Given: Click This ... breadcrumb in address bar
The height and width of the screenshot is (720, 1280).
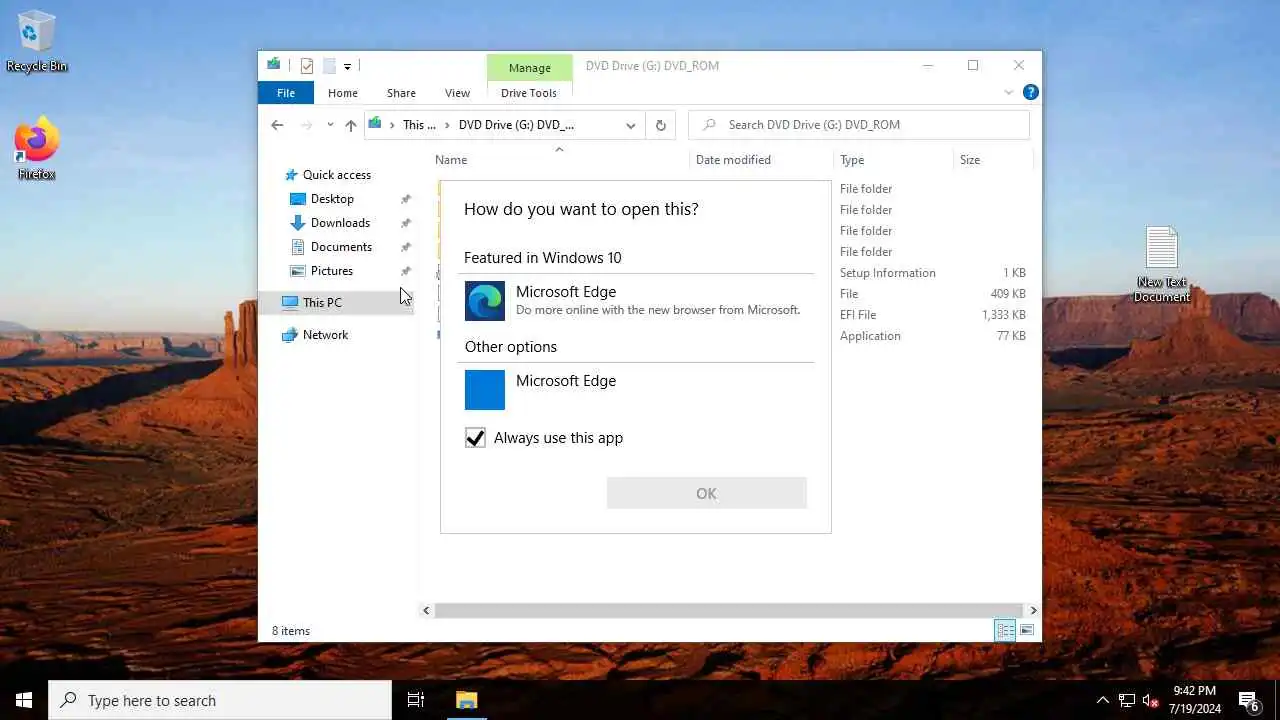Looking at the screenshot, I should coord(419,125).
